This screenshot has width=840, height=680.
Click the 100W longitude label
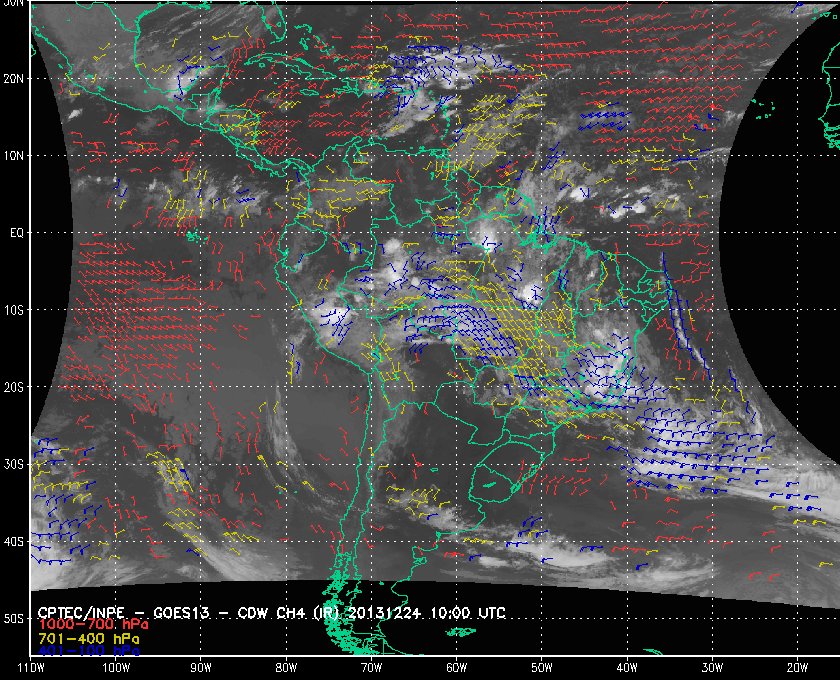click(116, 668)
